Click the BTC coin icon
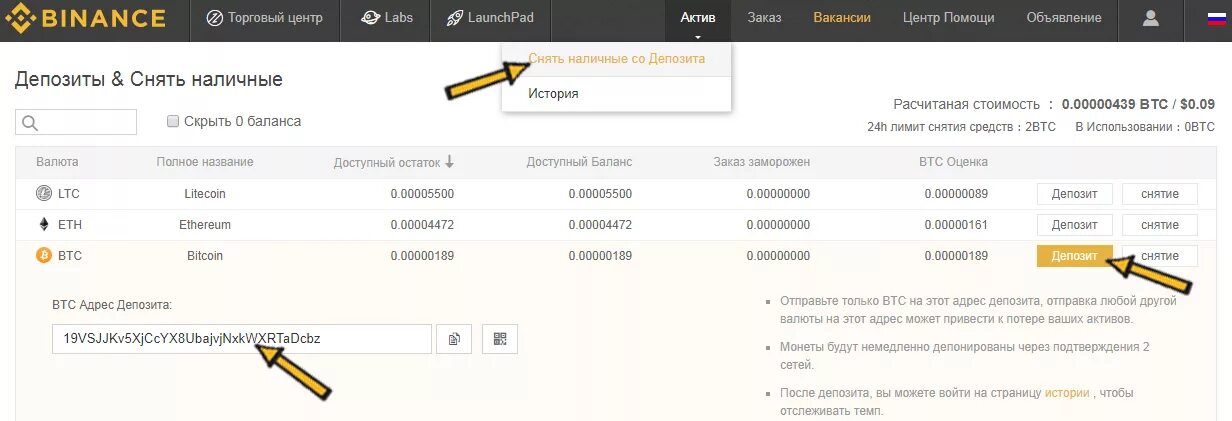The image size is (1232, 421). [x=43, y=256]
